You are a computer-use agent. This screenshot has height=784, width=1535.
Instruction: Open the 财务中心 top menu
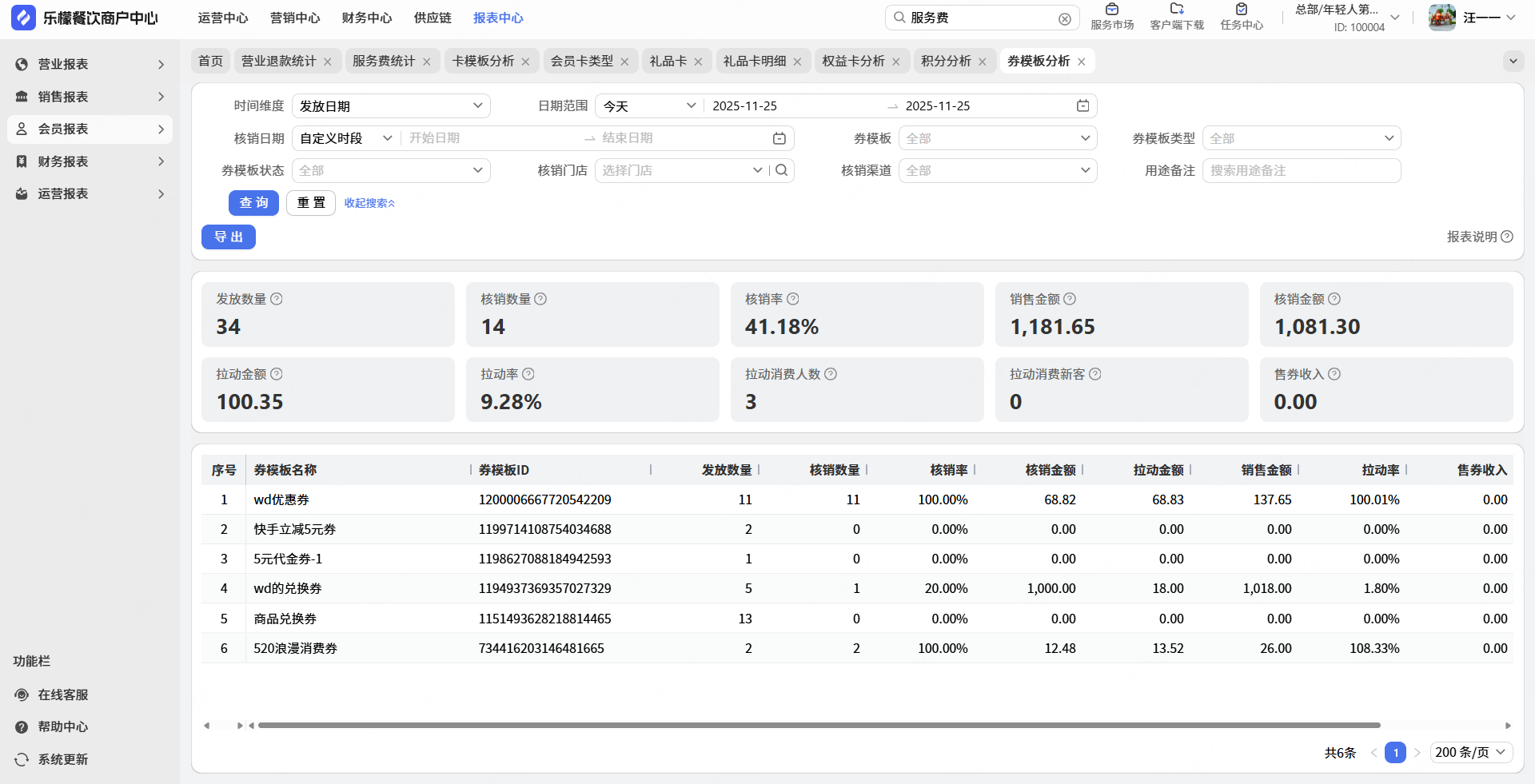point(367,18)
